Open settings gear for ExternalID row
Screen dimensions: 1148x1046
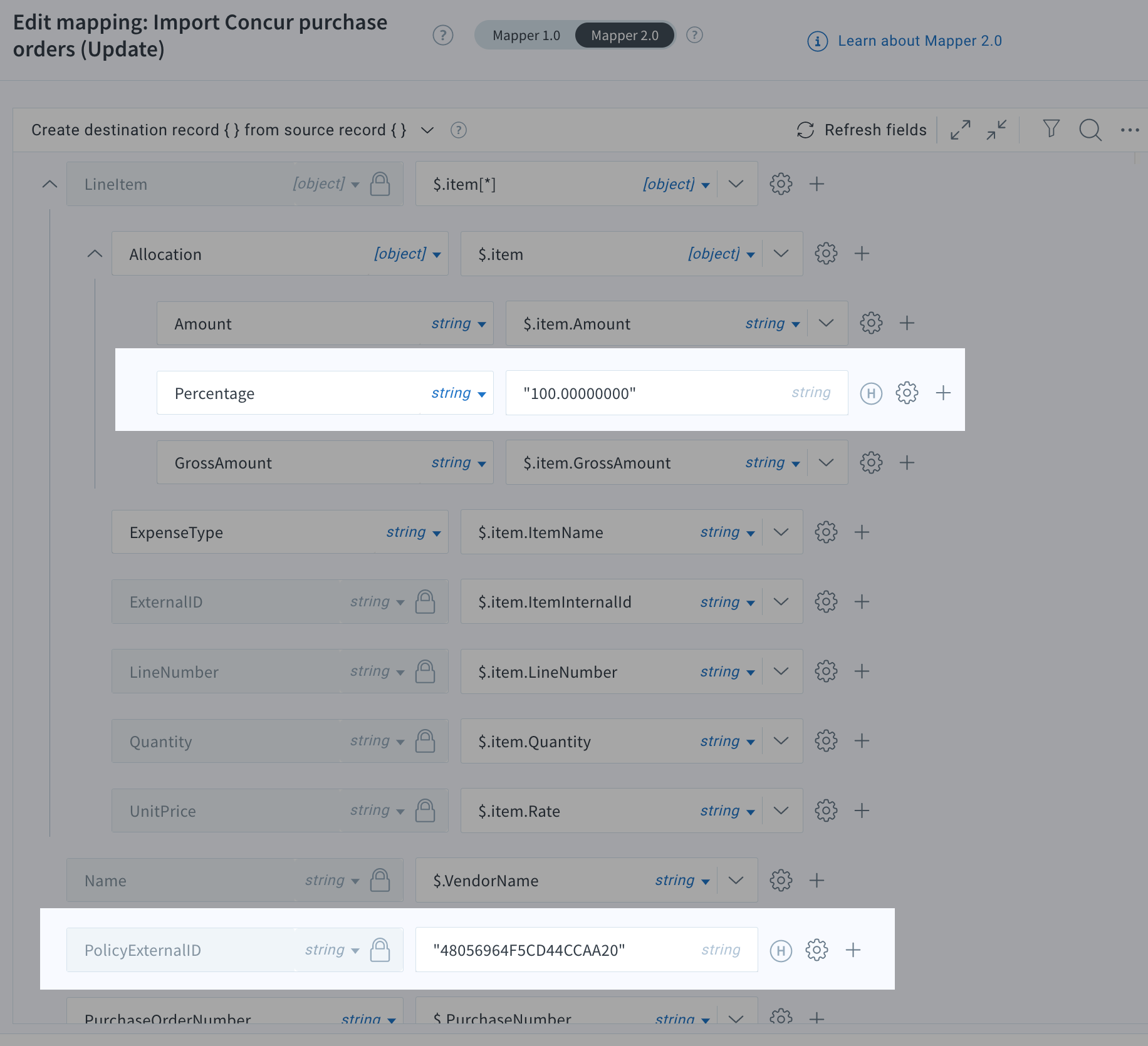tap(826, 602)
